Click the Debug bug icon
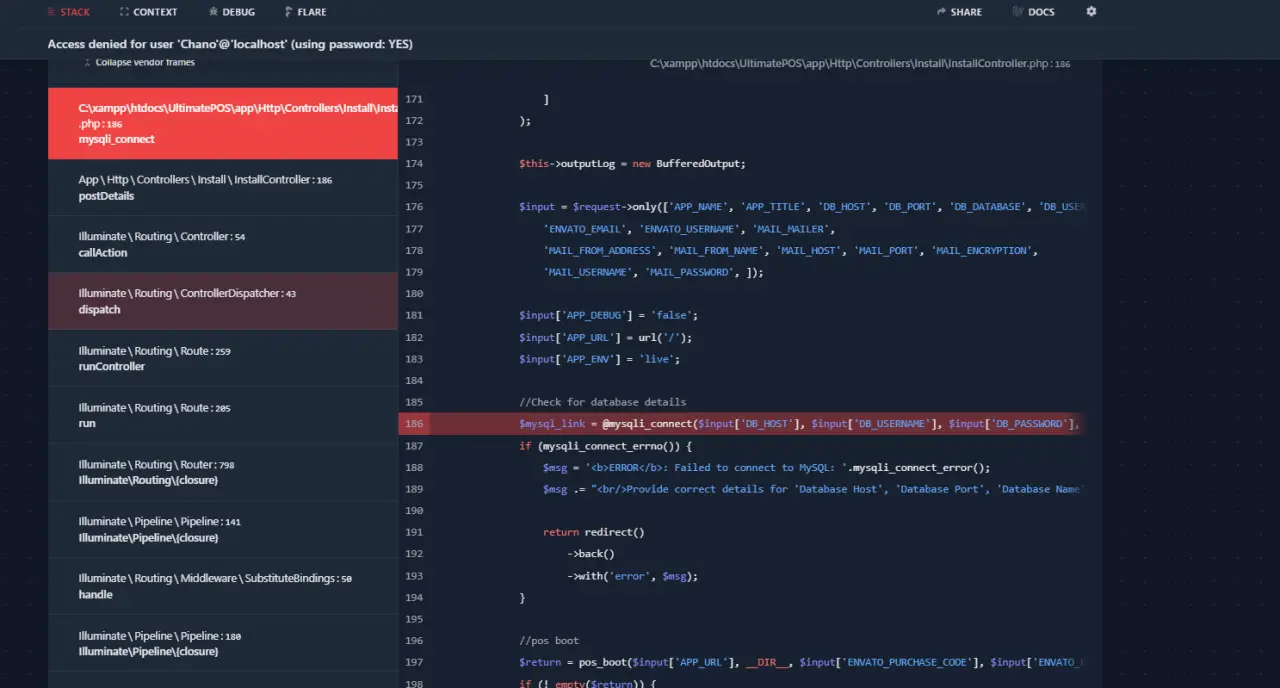 (213, 12)
